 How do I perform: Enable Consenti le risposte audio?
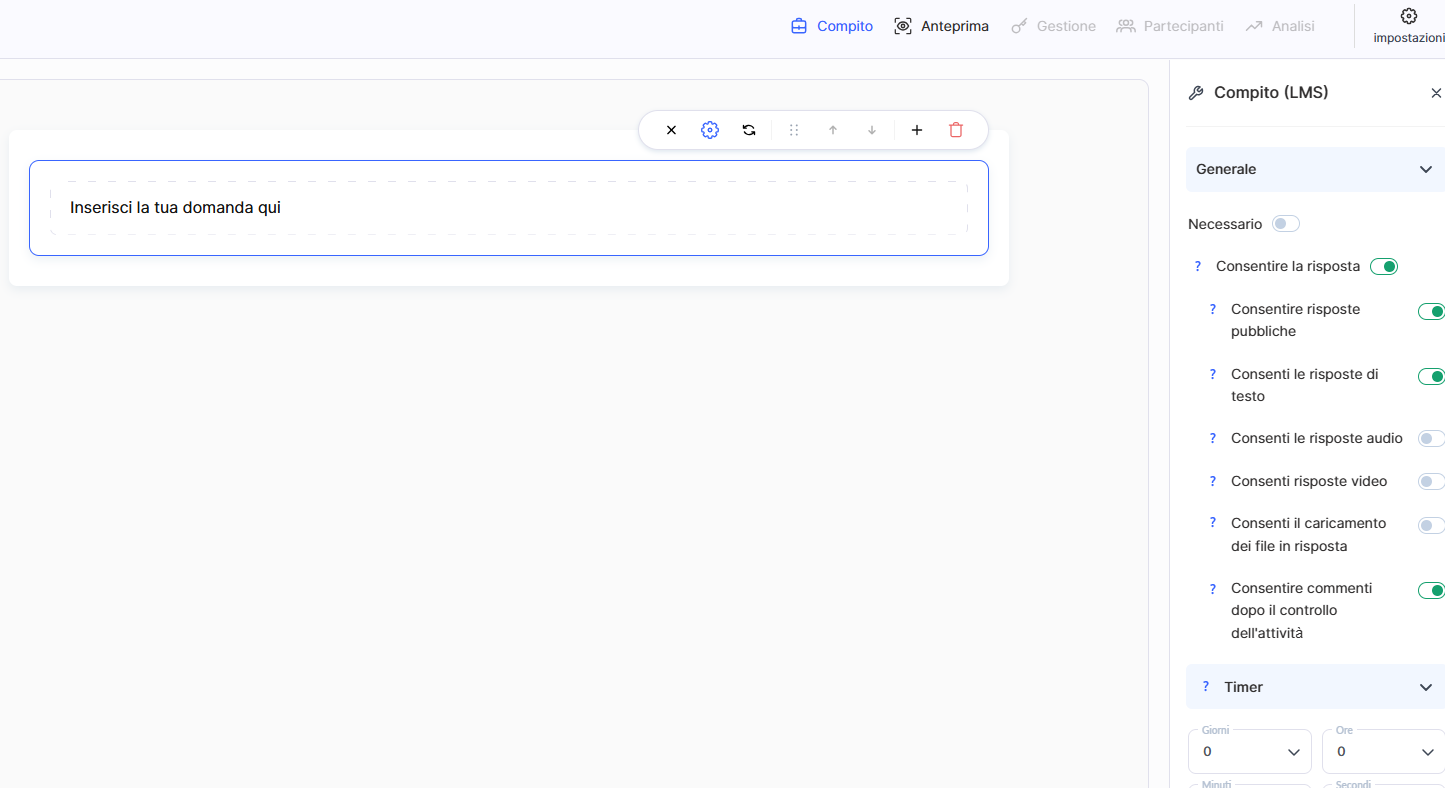tap(1431, 438)
